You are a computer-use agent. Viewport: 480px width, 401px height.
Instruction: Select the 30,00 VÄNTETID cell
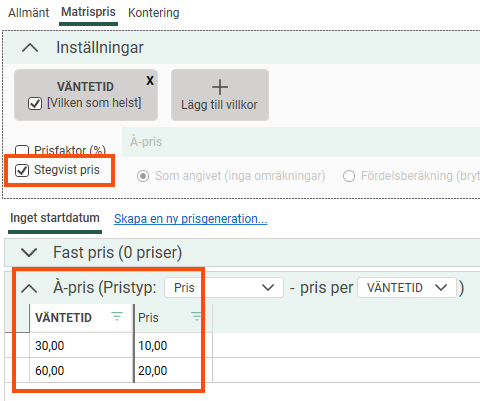(81, 345)
